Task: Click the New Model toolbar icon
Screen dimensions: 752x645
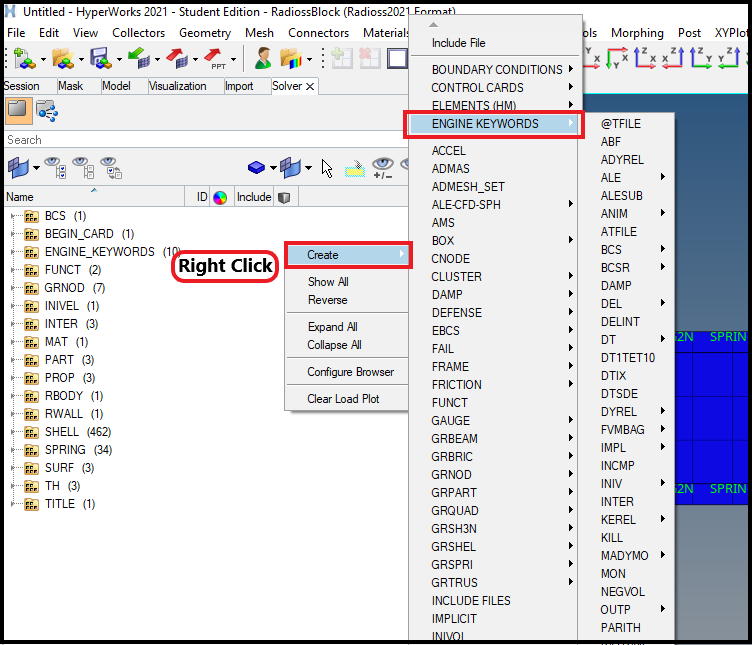Action: [x=24, y=59]
